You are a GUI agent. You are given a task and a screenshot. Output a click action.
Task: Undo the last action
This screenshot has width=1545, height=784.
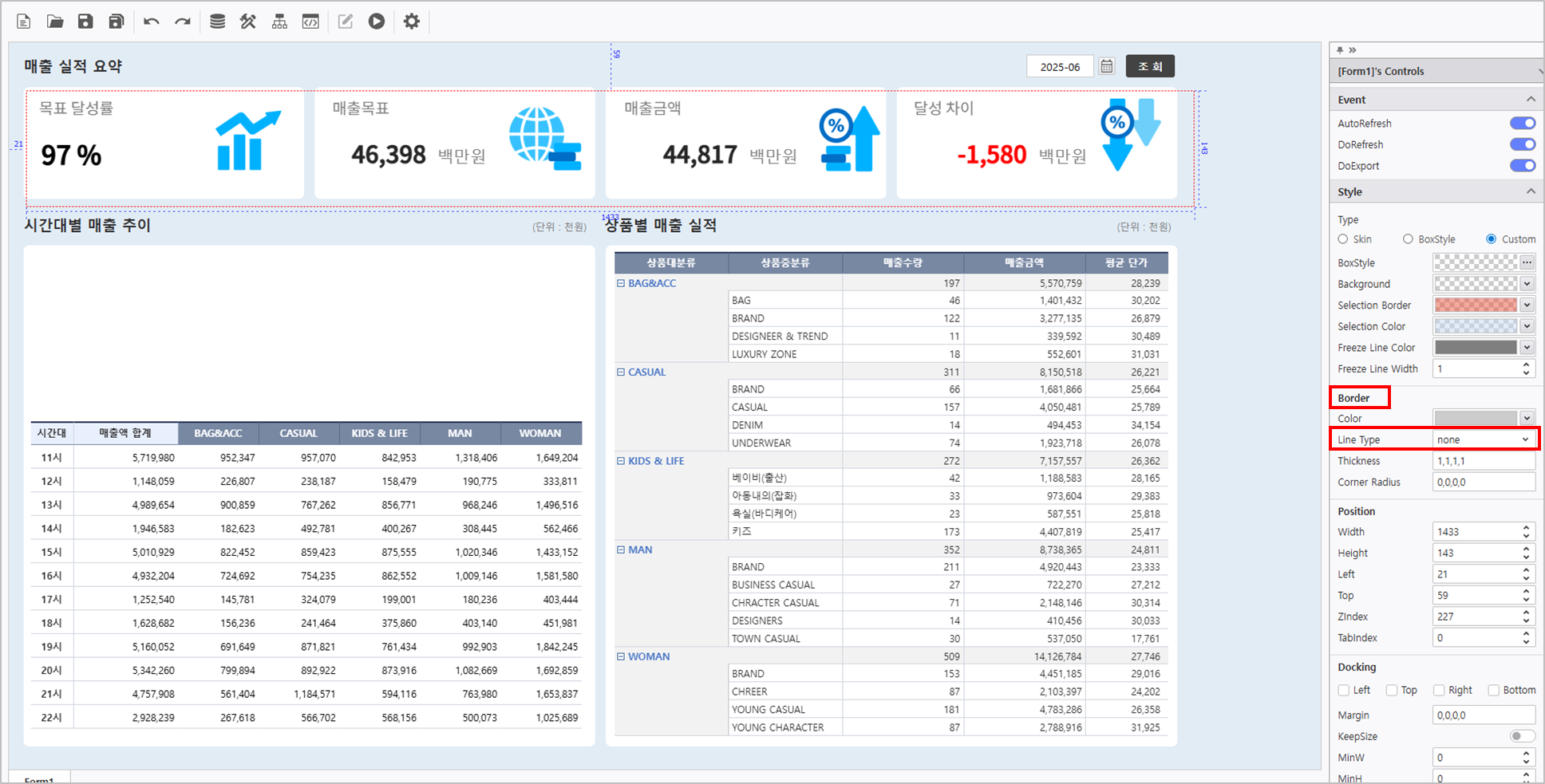tap(152, 22)
